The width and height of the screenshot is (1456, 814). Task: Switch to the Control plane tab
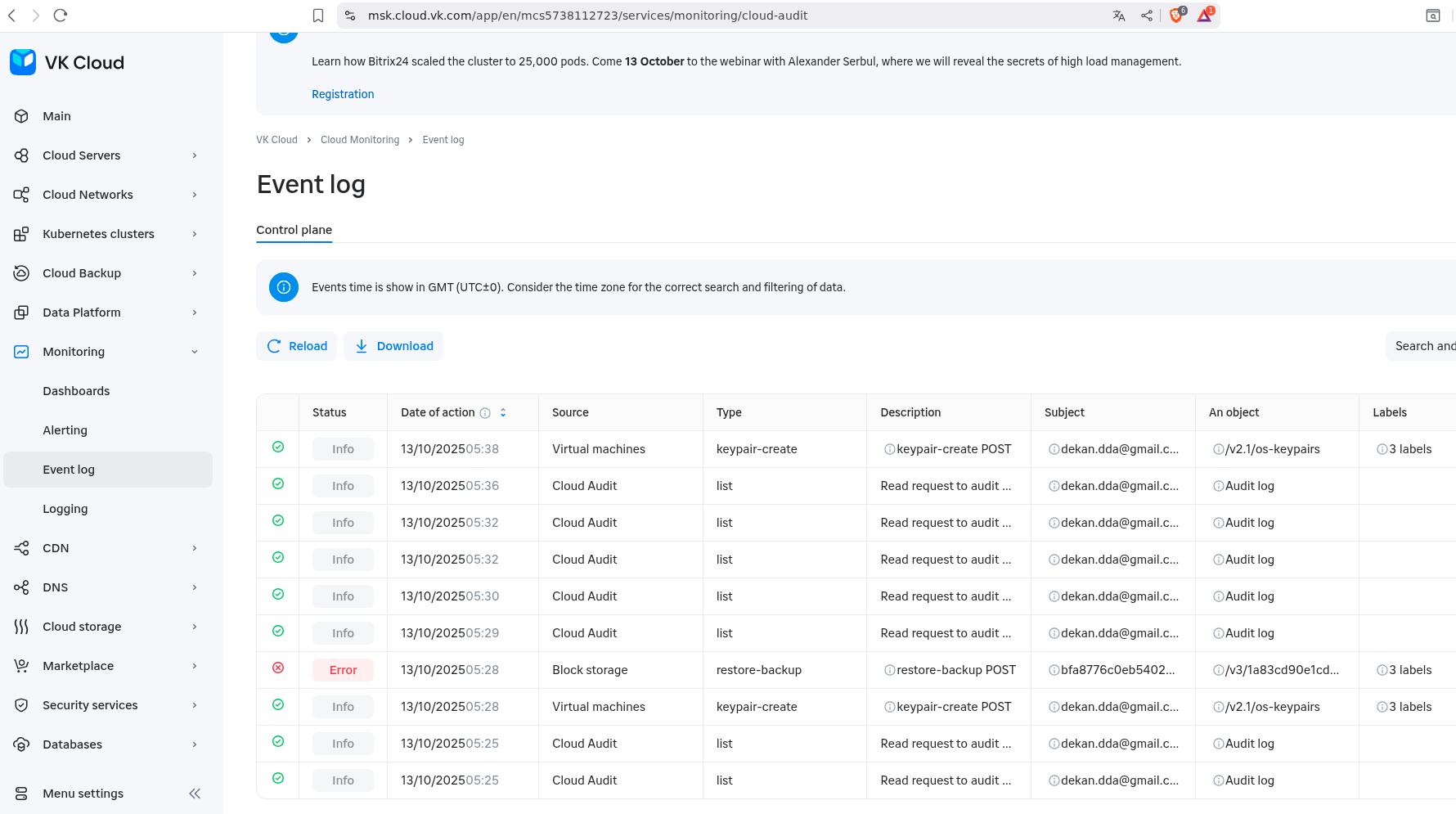[294, 230]
